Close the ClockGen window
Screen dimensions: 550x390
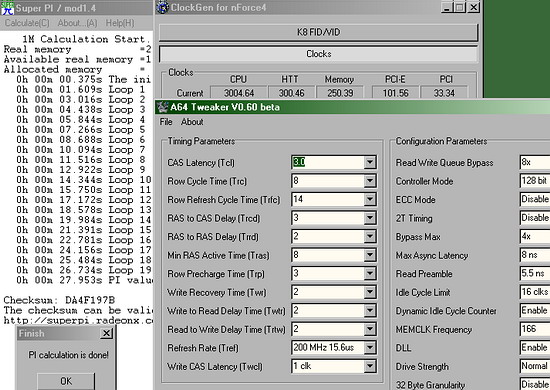tap(474, 7)
